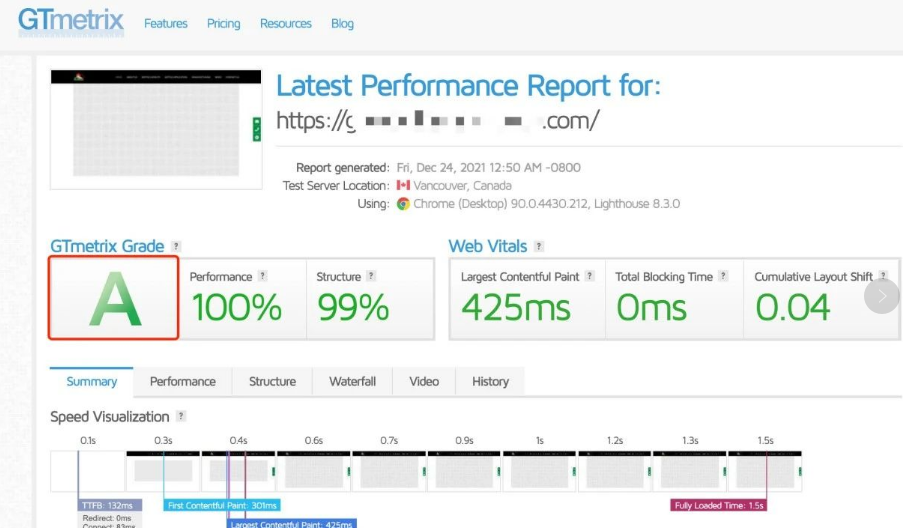
Task: Click the tested URL link
Action: (x=438, y=120)
